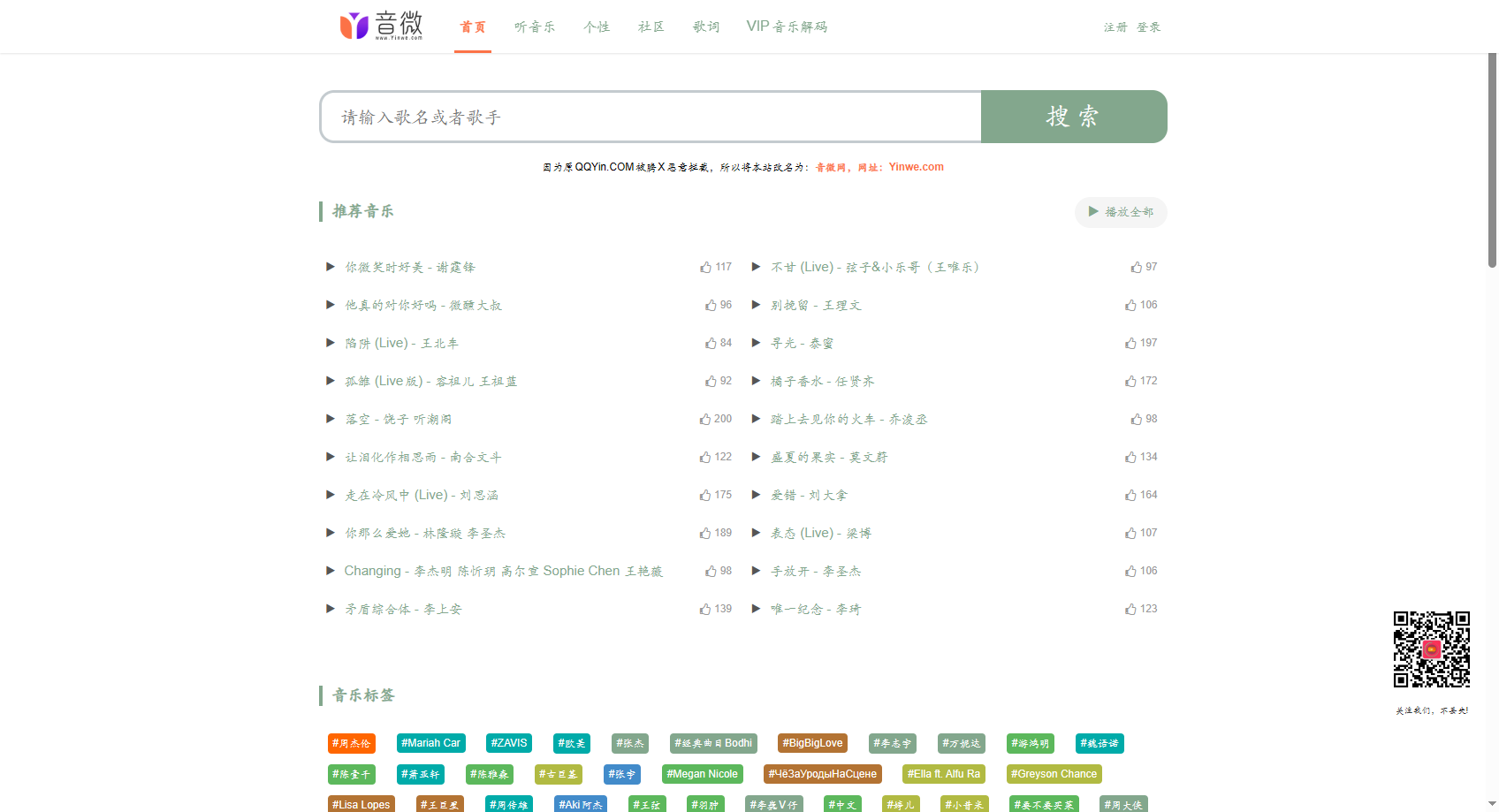1499x812 pixels.
Task: Open song 踏上去见你的火车
Action: (849, 419)
